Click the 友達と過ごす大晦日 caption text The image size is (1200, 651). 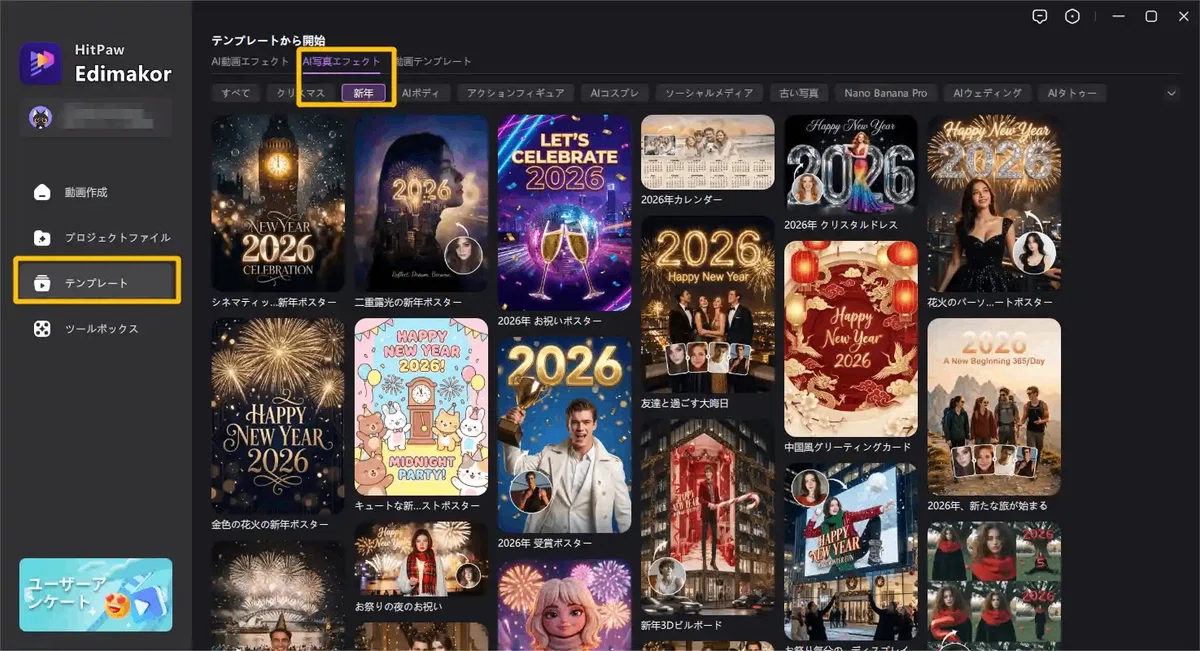tap(686, 402)
